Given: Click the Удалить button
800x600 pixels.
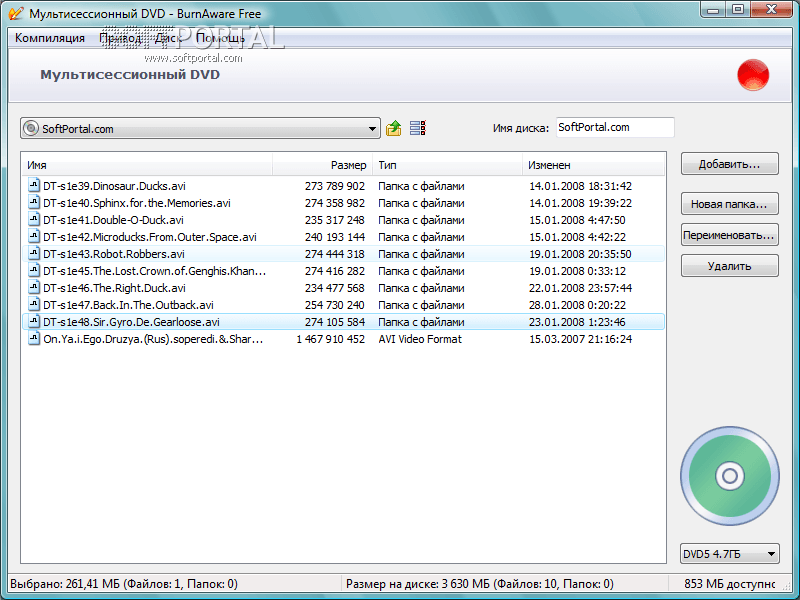Looking at the screenshot, I should click(730, 266).
